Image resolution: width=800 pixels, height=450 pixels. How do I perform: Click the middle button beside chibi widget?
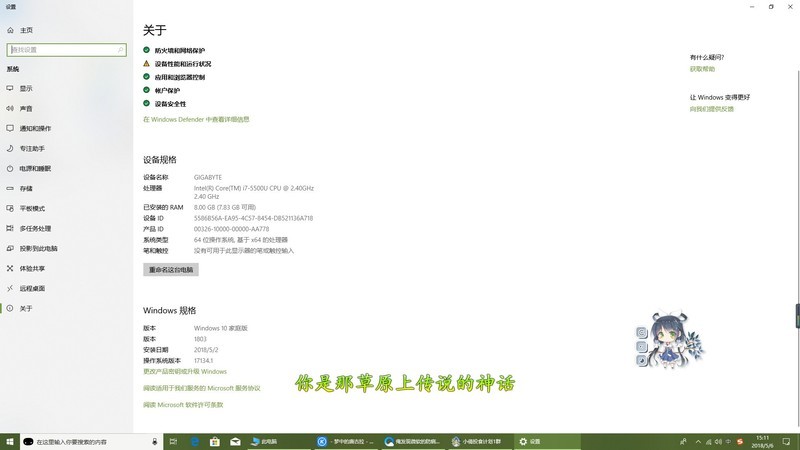point(642,346)
